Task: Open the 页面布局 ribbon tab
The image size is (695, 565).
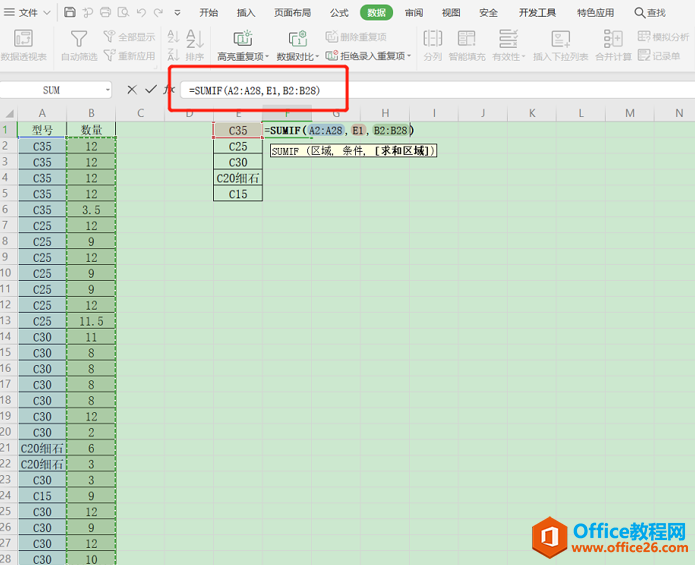Action: pos(293,12)
